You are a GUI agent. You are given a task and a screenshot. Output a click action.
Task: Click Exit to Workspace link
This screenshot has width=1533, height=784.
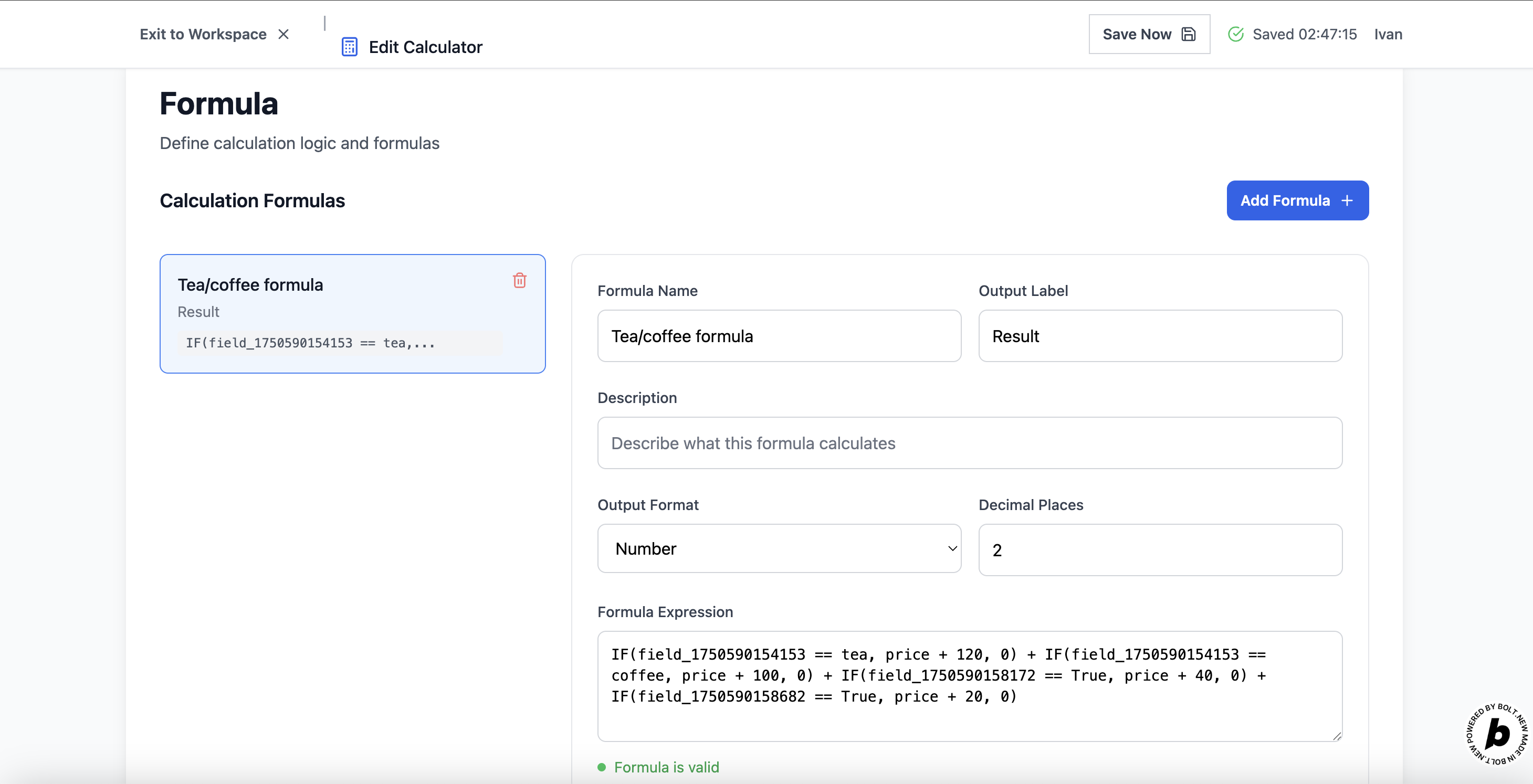coord(203,34)
